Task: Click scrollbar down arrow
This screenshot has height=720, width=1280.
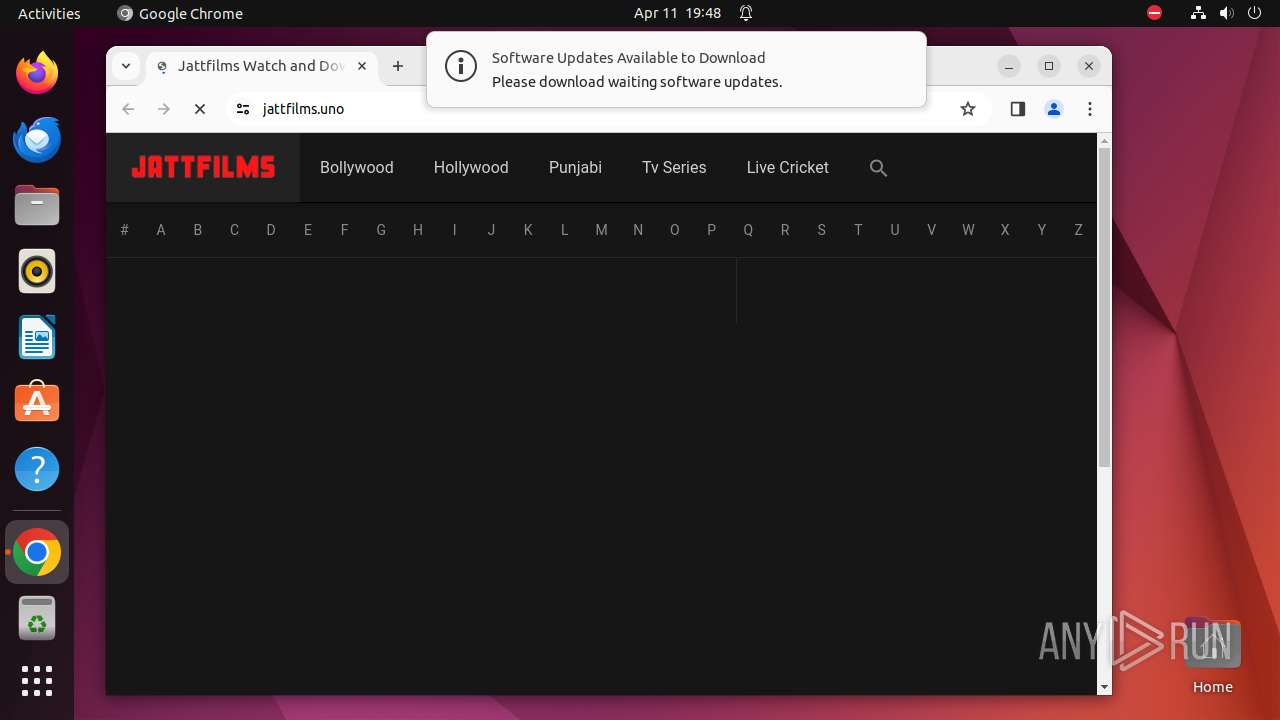Action: click(1104, 687)
